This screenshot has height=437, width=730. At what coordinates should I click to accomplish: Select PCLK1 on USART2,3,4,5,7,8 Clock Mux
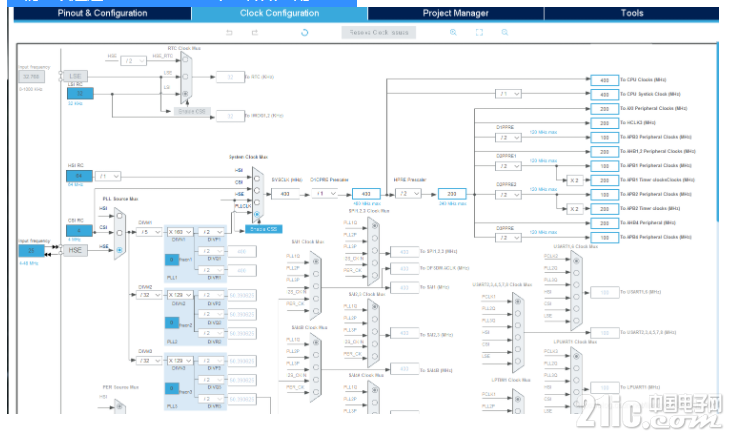(518, 302)
